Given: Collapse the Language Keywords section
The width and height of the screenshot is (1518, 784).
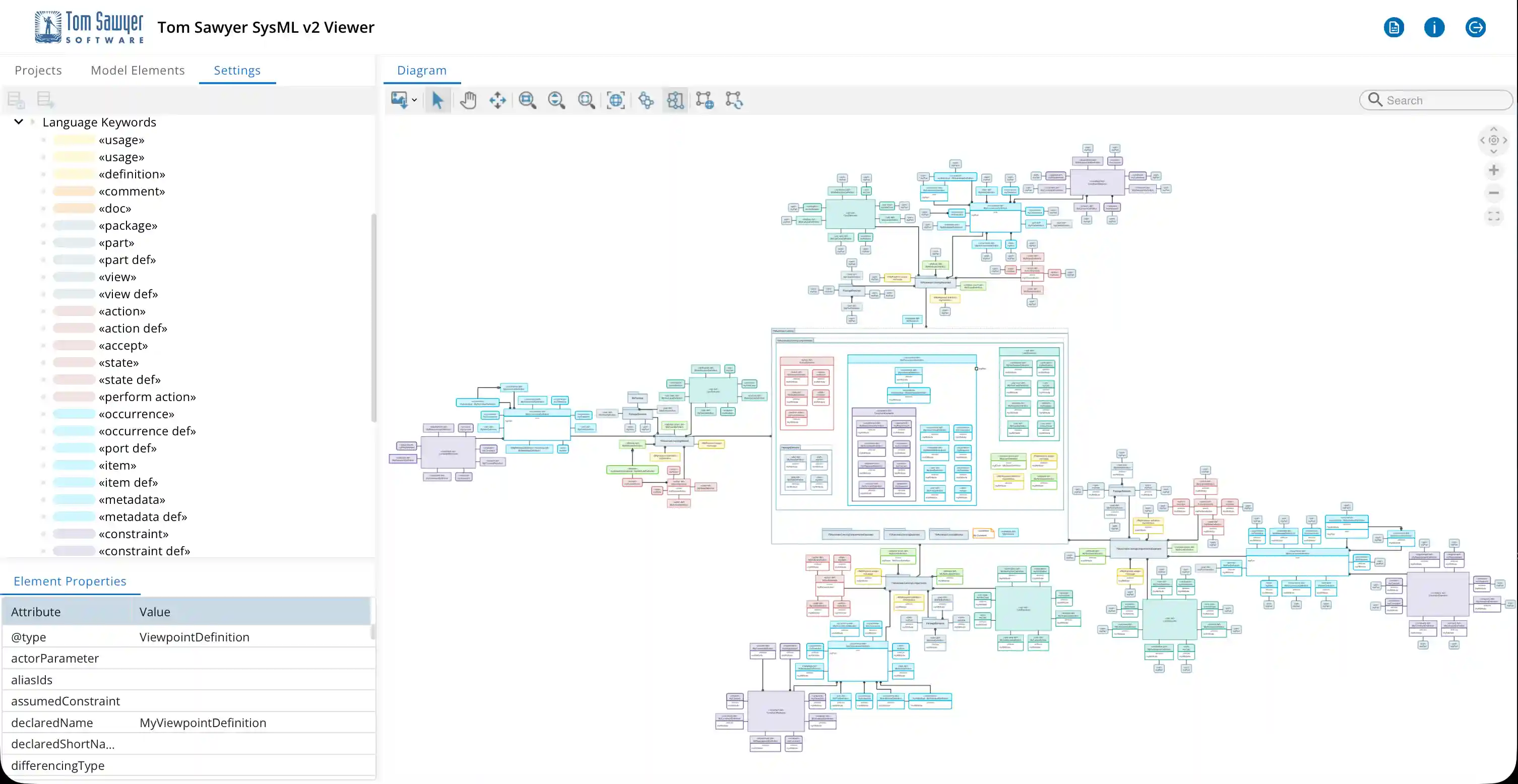Looking at the screenshot, I should pos(18,121).
